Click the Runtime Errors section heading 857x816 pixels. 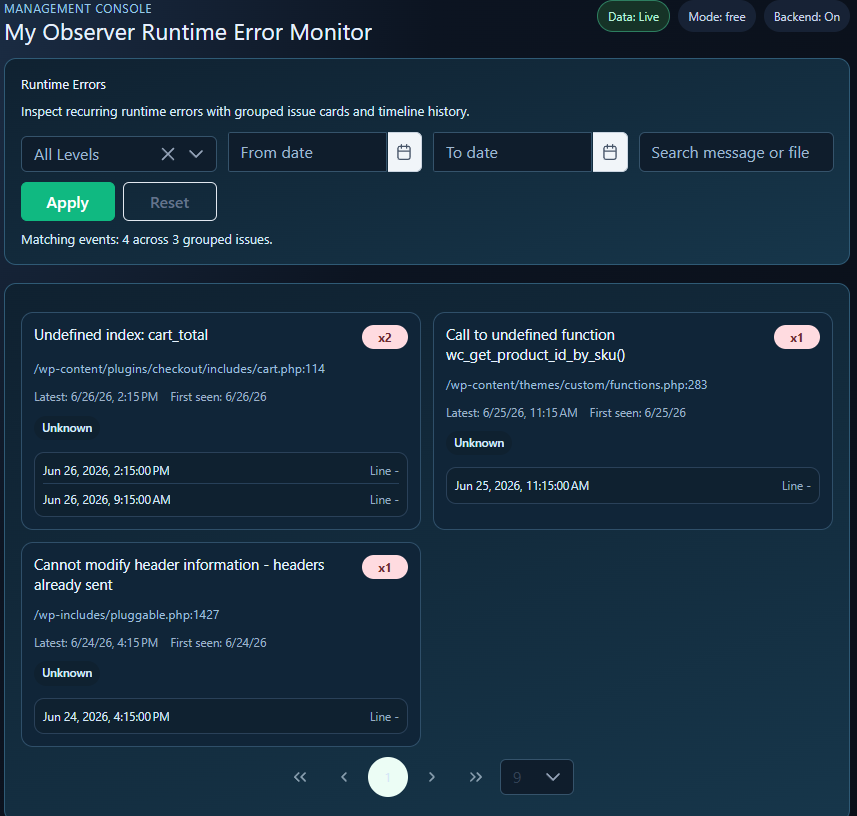63,85
